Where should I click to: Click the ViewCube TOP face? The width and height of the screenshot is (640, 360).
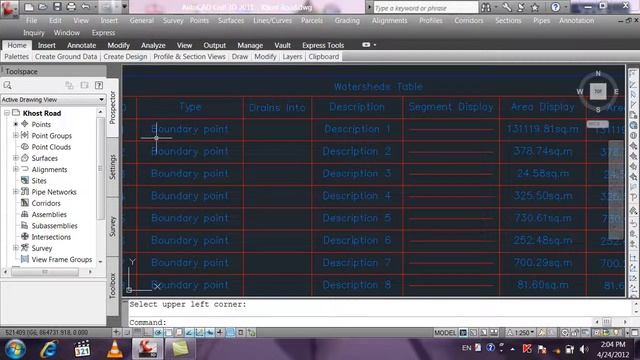(x=598, y=91)
